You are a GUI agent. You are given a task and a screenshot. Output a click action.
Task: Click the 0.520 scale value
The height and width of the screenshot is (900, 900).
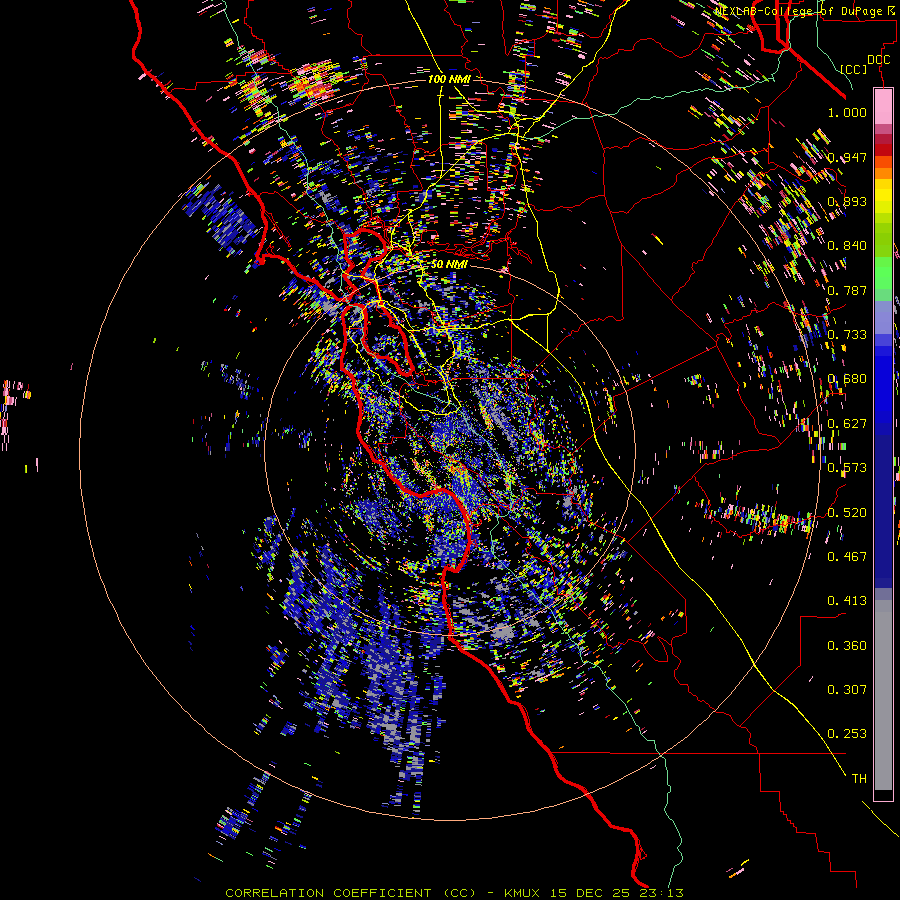[x=847, y=512]
